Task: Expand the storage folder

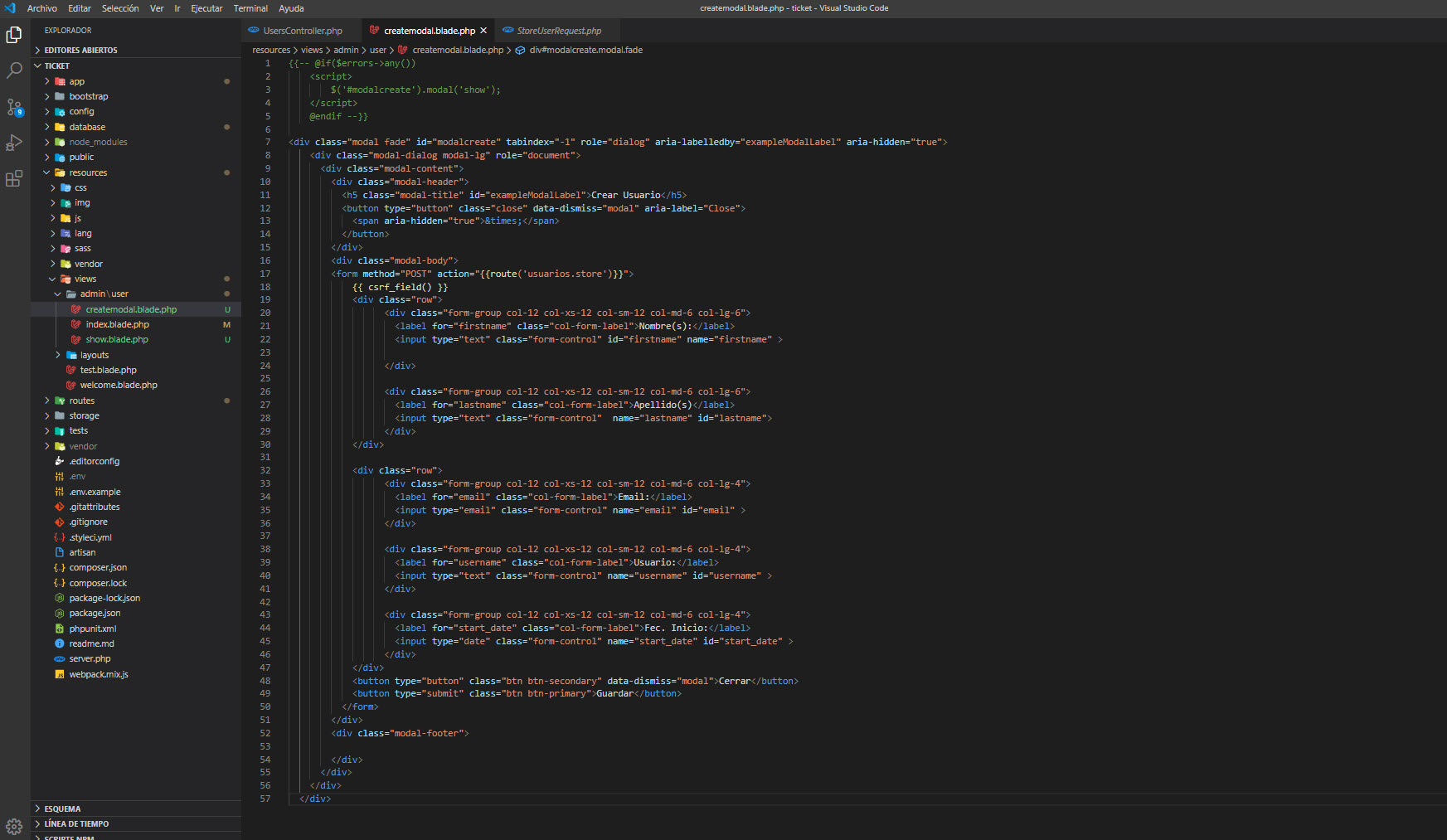Action: 47,415
